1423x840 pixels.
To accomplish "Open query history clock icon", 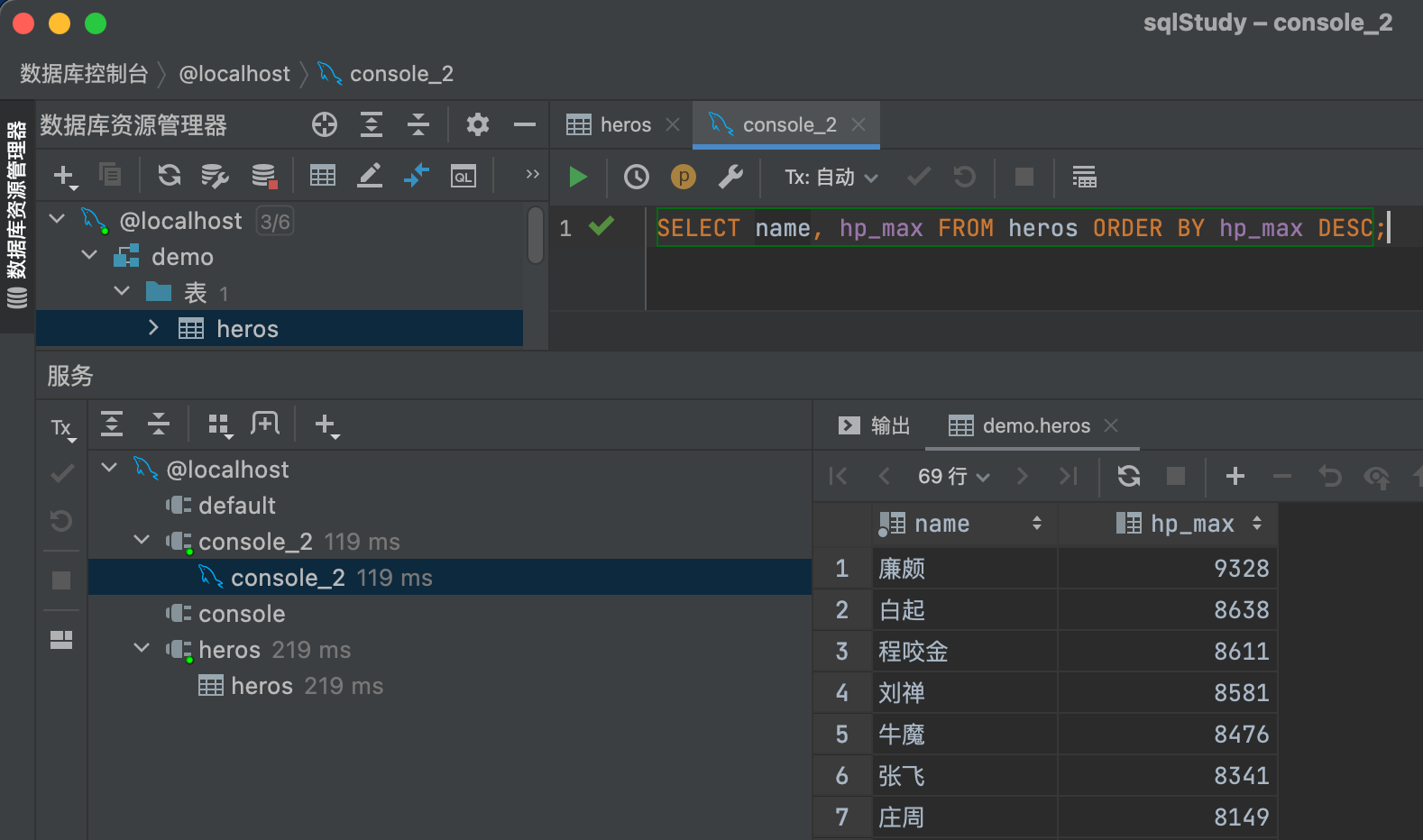I will pyautogui.click(x=637, y=177).
